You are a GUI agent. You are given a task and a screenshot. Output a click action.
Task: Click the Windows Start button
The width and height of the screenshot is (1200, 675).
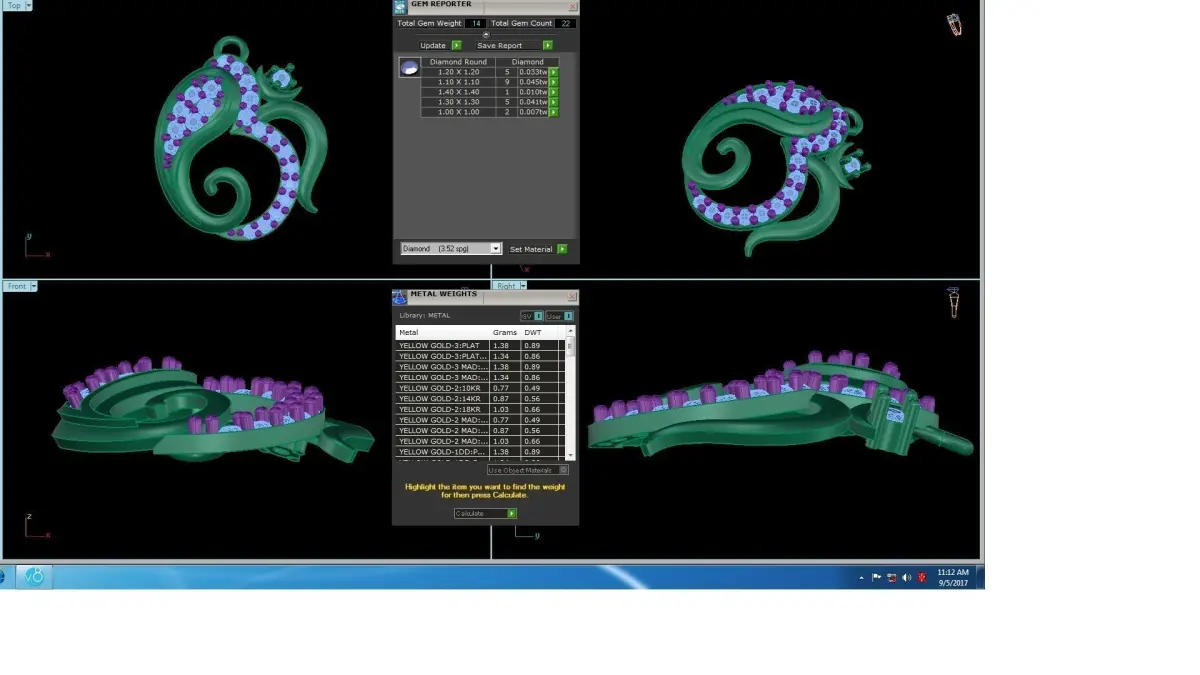pyautogui.click(x=2, y=577)
